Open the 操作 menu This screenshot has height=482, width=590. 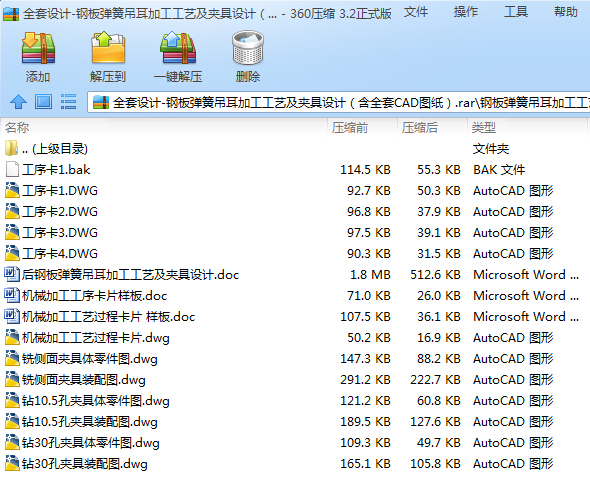click(x=466, y=12)
